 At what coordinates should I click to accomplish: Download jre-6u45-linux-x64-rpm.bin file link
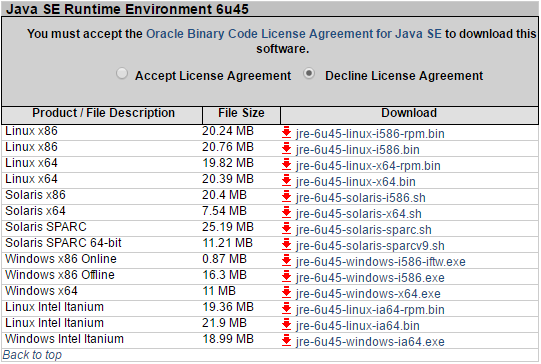(368, 166)
